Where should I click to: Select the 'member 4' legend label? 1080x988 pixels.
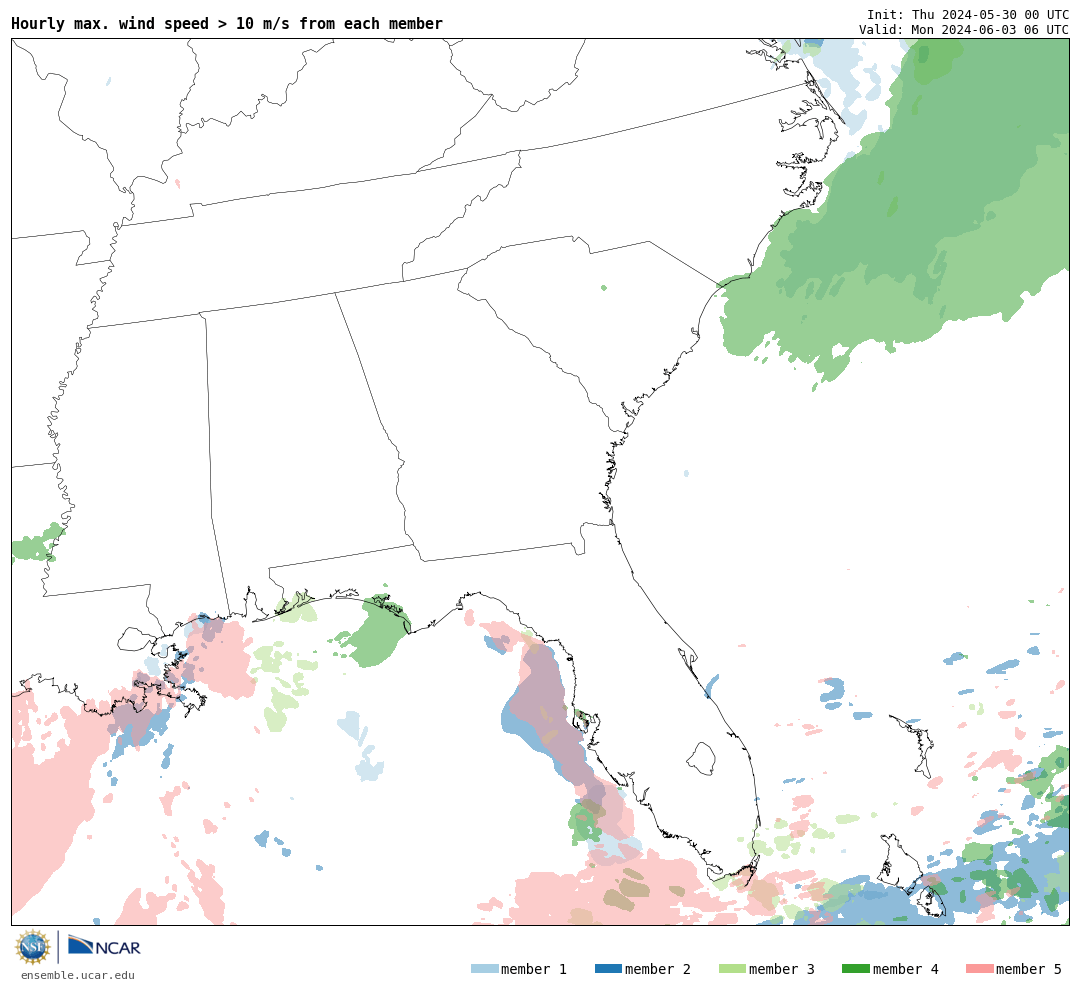[906, 969]
